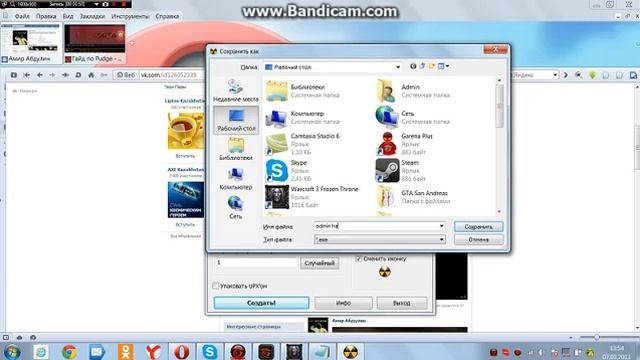Go back to last visited folder in save dialog
This screenshot has width=640, height=360.
point(413,66)
